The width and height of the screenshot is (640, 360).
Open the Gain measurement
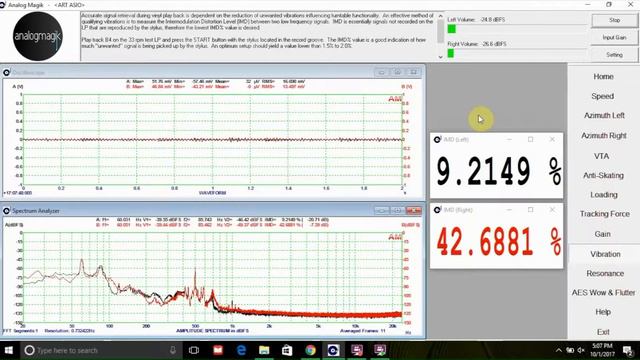602,234
